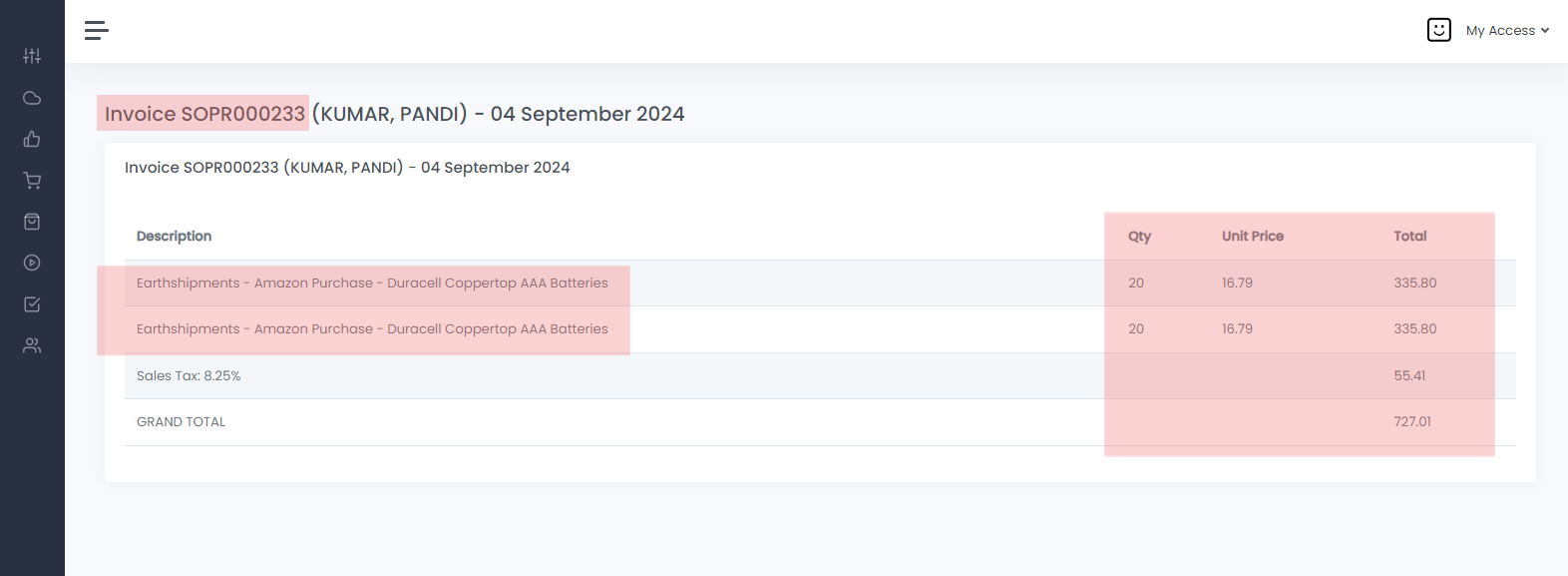This screenshot has width=1568, height=576.
Task: Open the shopping bag icon in sidebar
Action: (32, 222)
